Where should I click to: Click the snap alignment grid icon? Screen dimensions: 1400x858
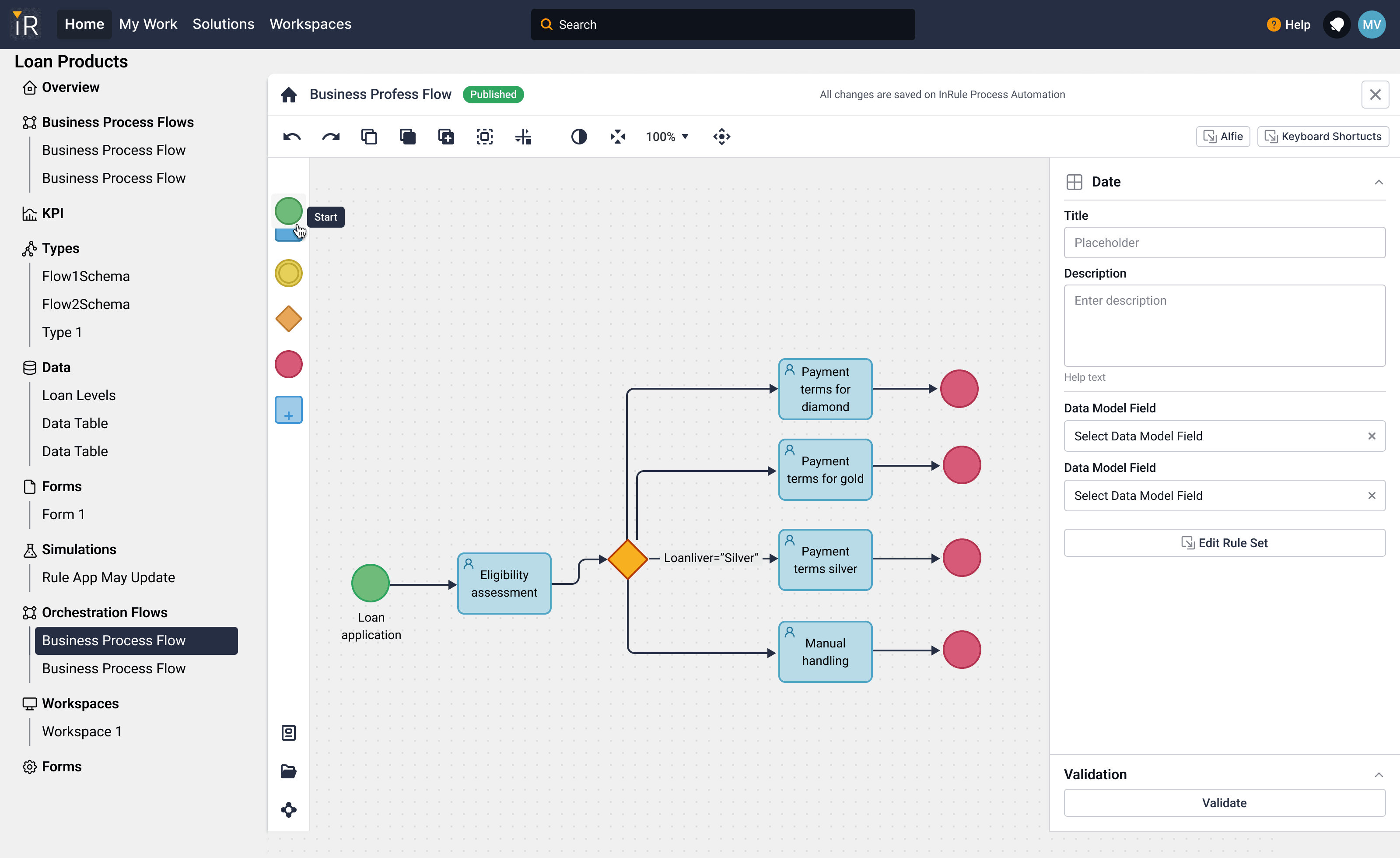point(523,137)
